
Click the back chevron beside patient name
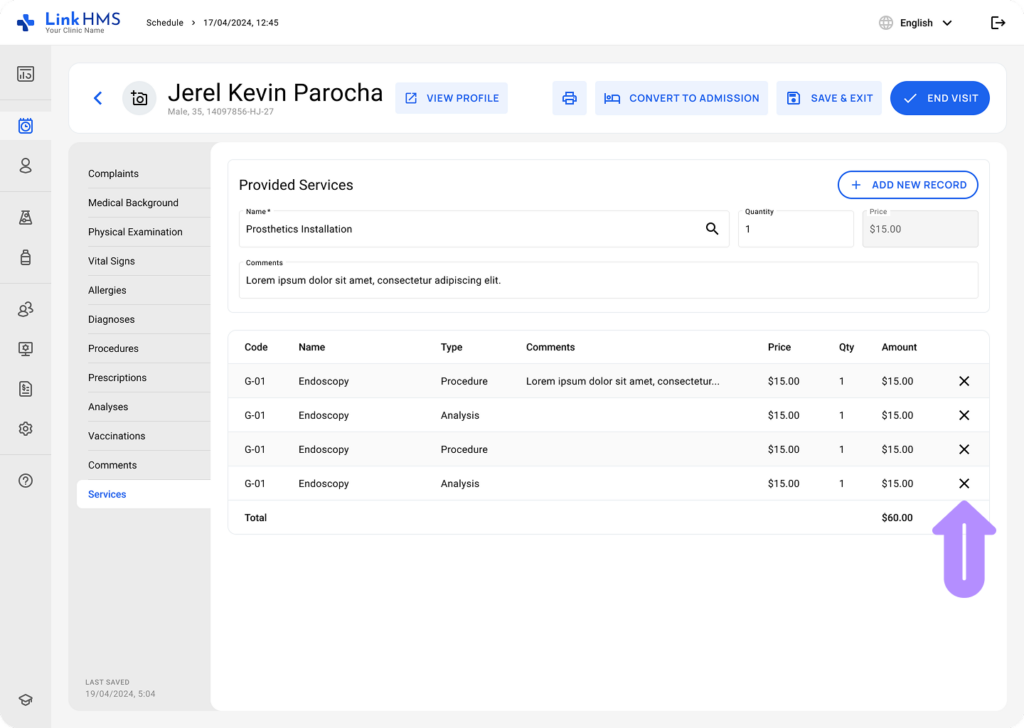click(97, 98)
